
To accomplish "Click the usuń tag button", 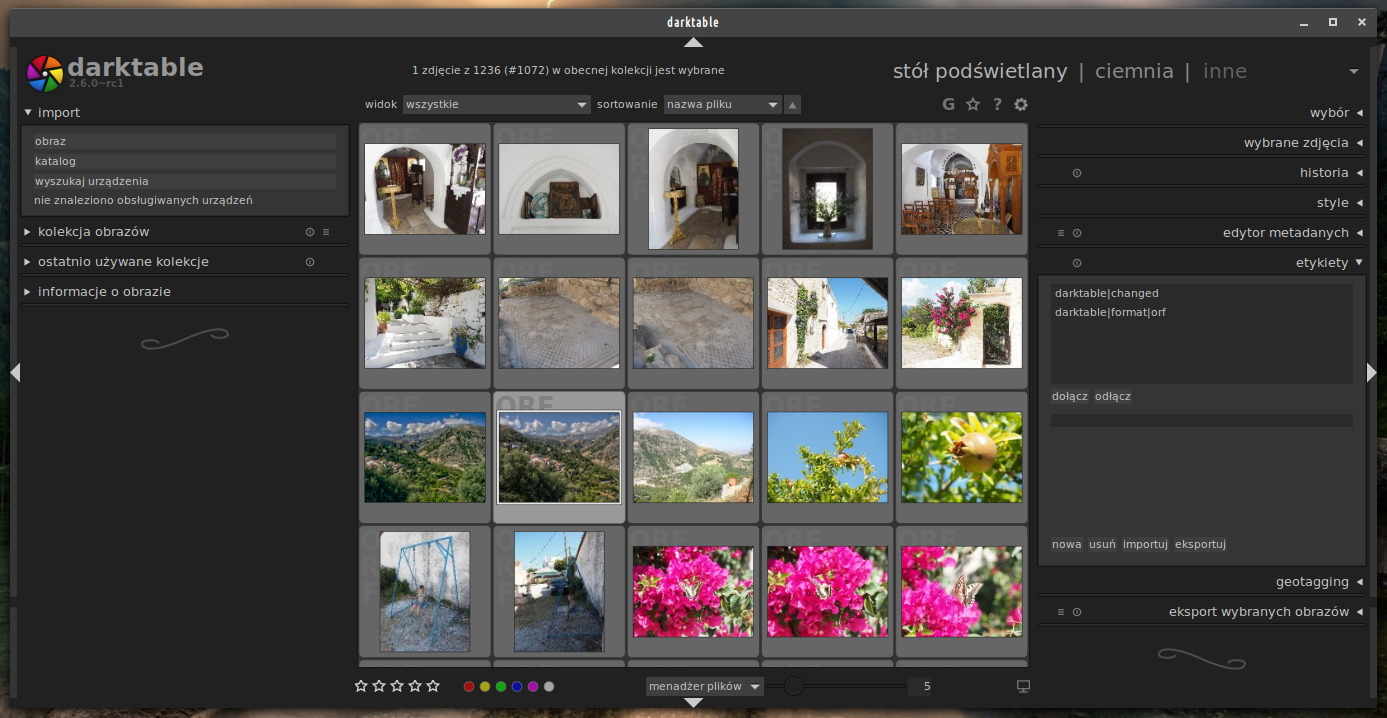I will click(1102, 544).
